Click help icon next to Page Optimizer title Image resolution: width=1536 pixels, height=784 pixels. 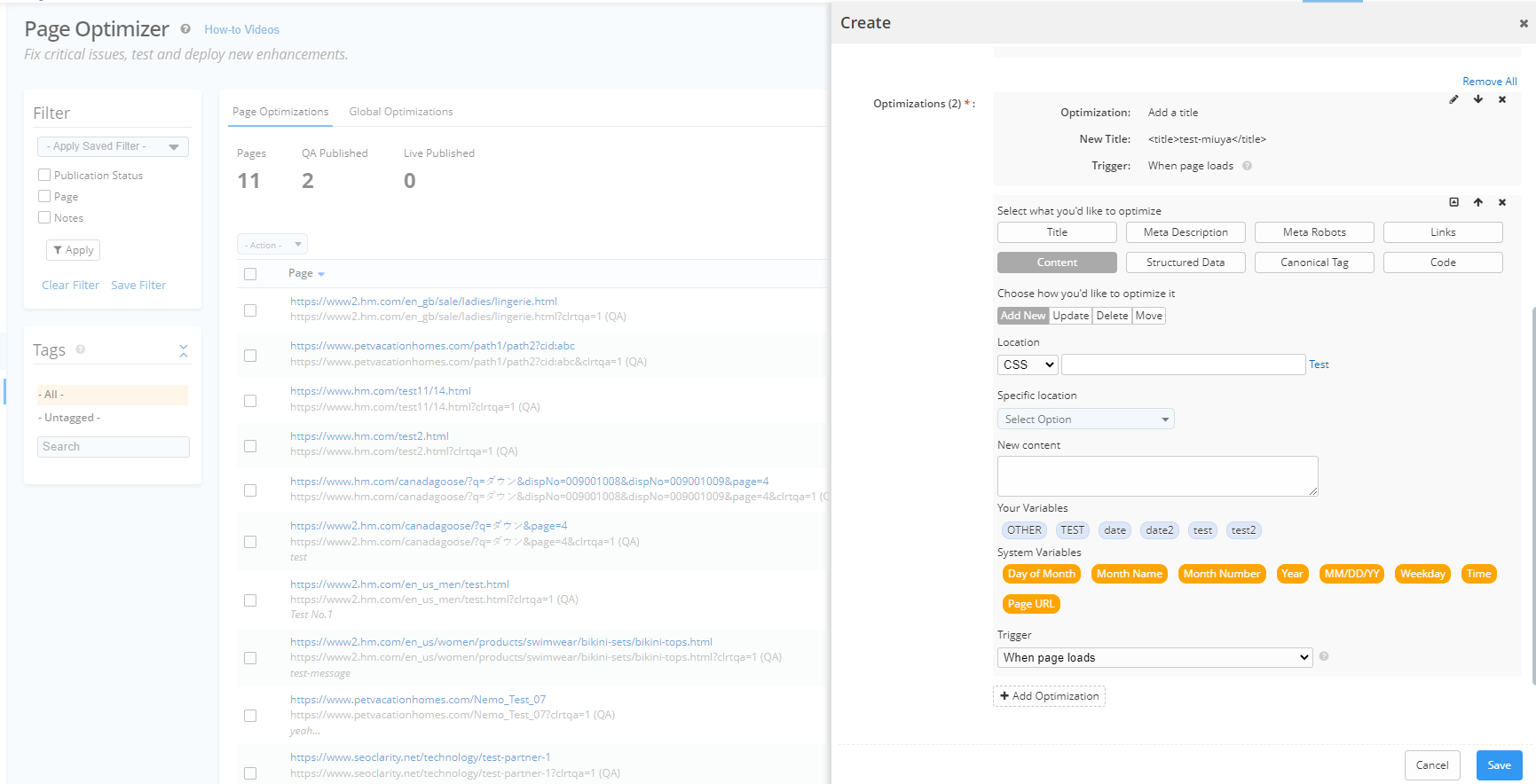click(x=185, y=29)
